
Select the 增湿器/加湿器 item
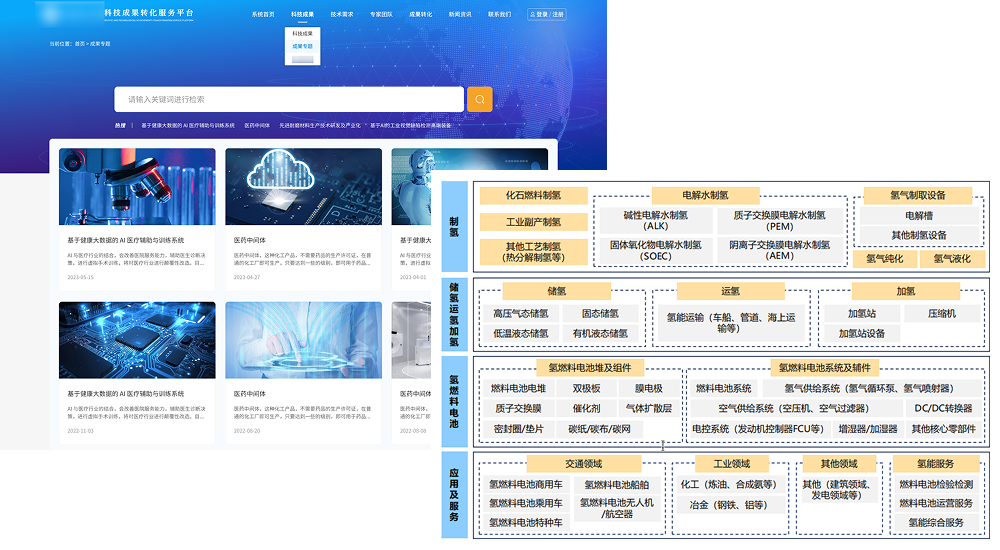867,429
